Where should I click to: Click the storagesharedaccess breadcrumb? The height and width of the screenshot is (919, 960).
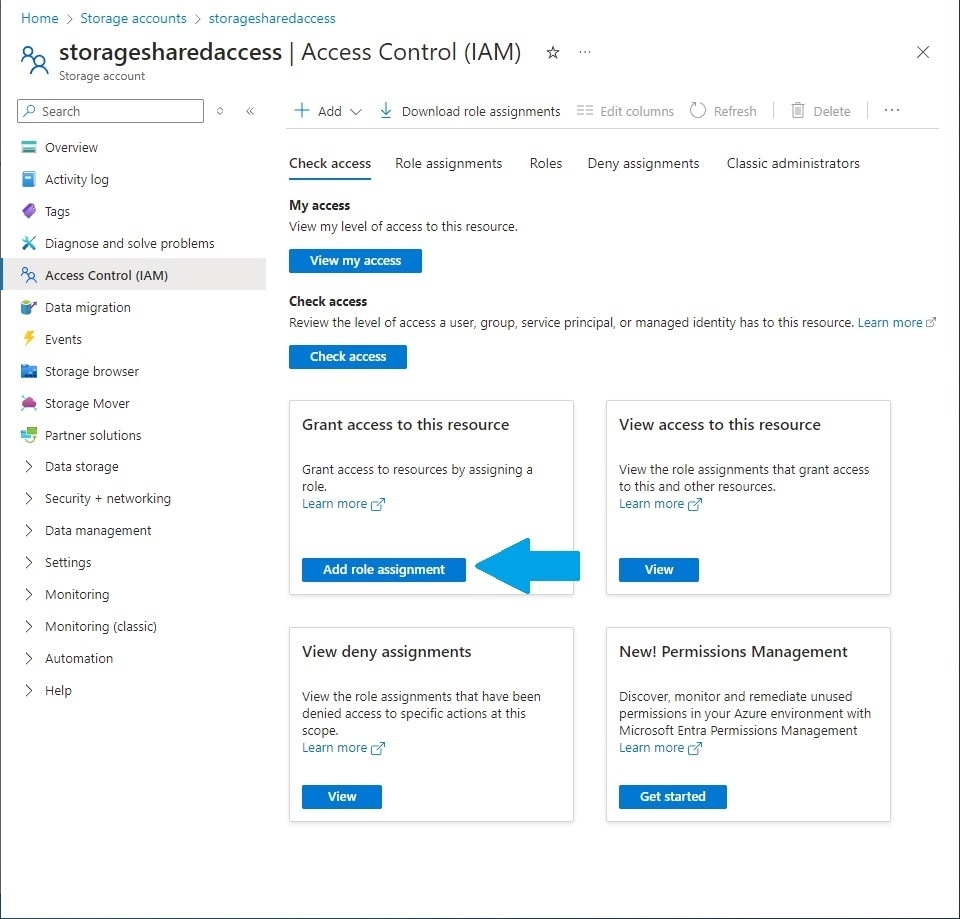point(272,18)
